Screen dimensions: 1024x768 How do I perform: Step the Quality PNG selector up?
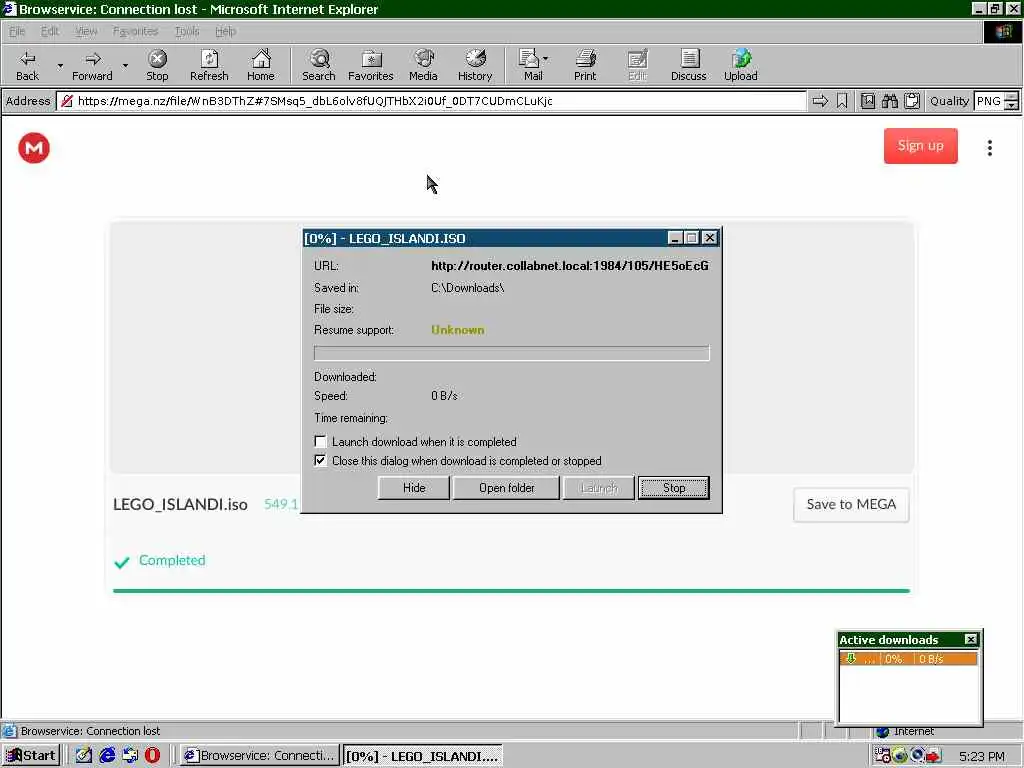[1012, 97]
